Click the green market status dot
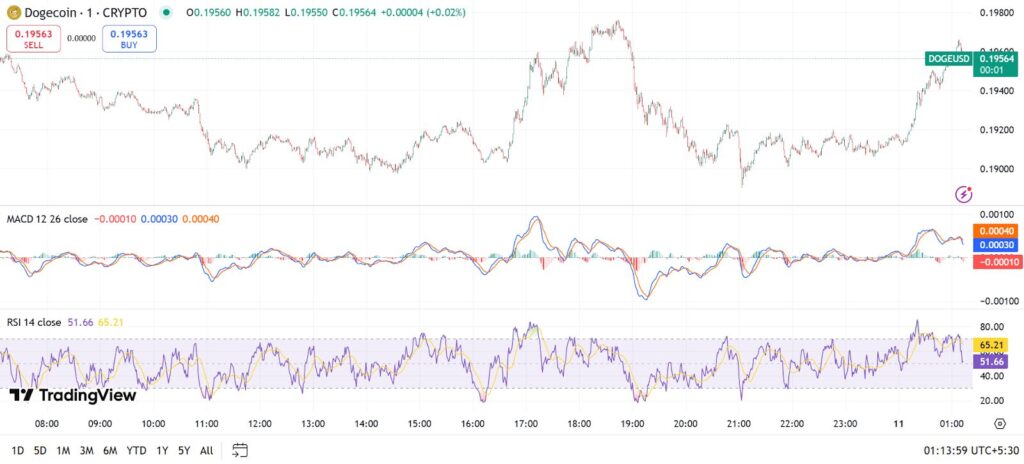The height and width of the screenshot is (464, 1024). click(165, 13)
